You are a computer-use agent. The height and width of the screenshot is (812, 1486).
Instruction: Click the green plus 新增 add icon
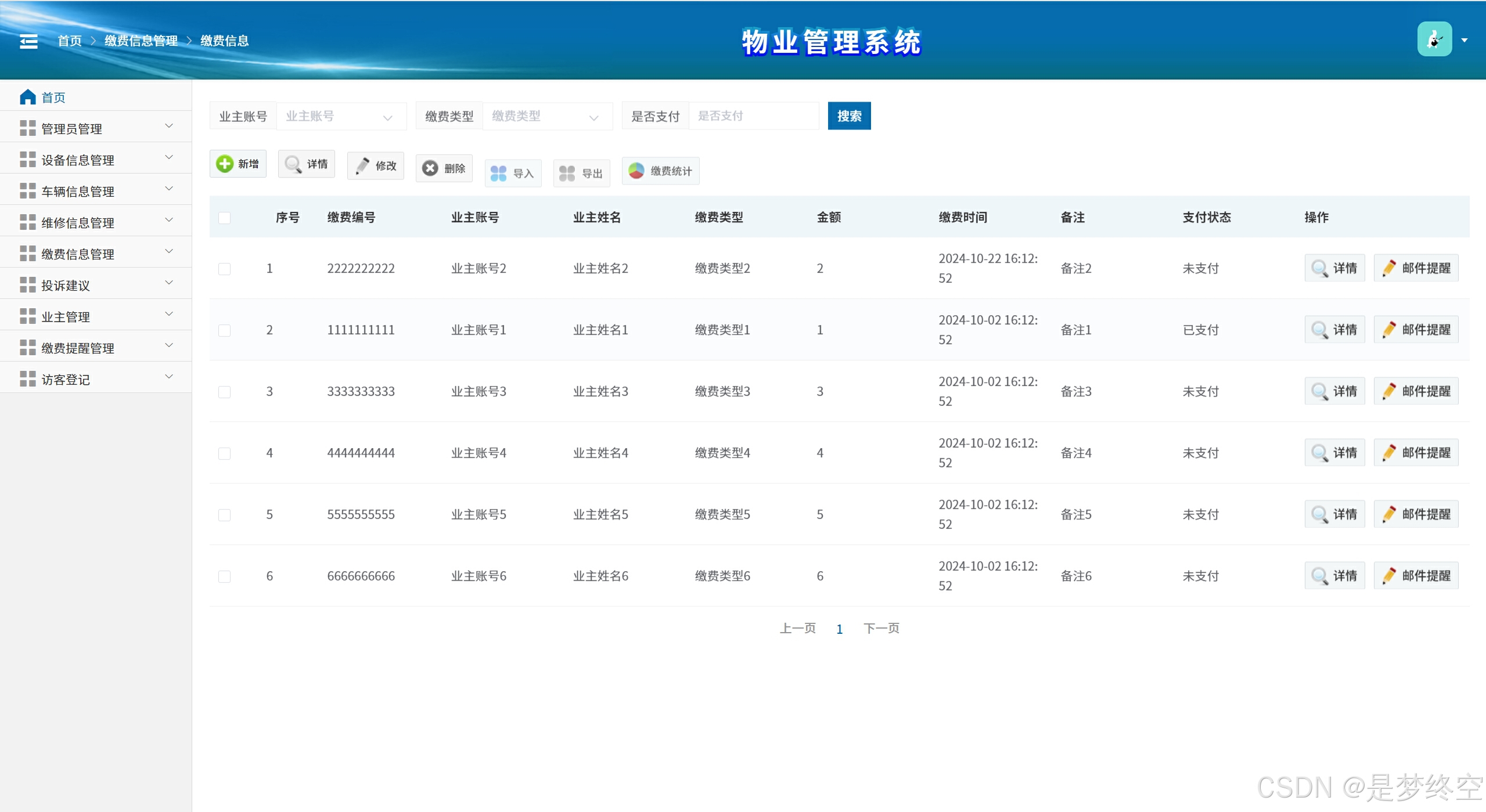pyautogui.click(x=225, y=164)
